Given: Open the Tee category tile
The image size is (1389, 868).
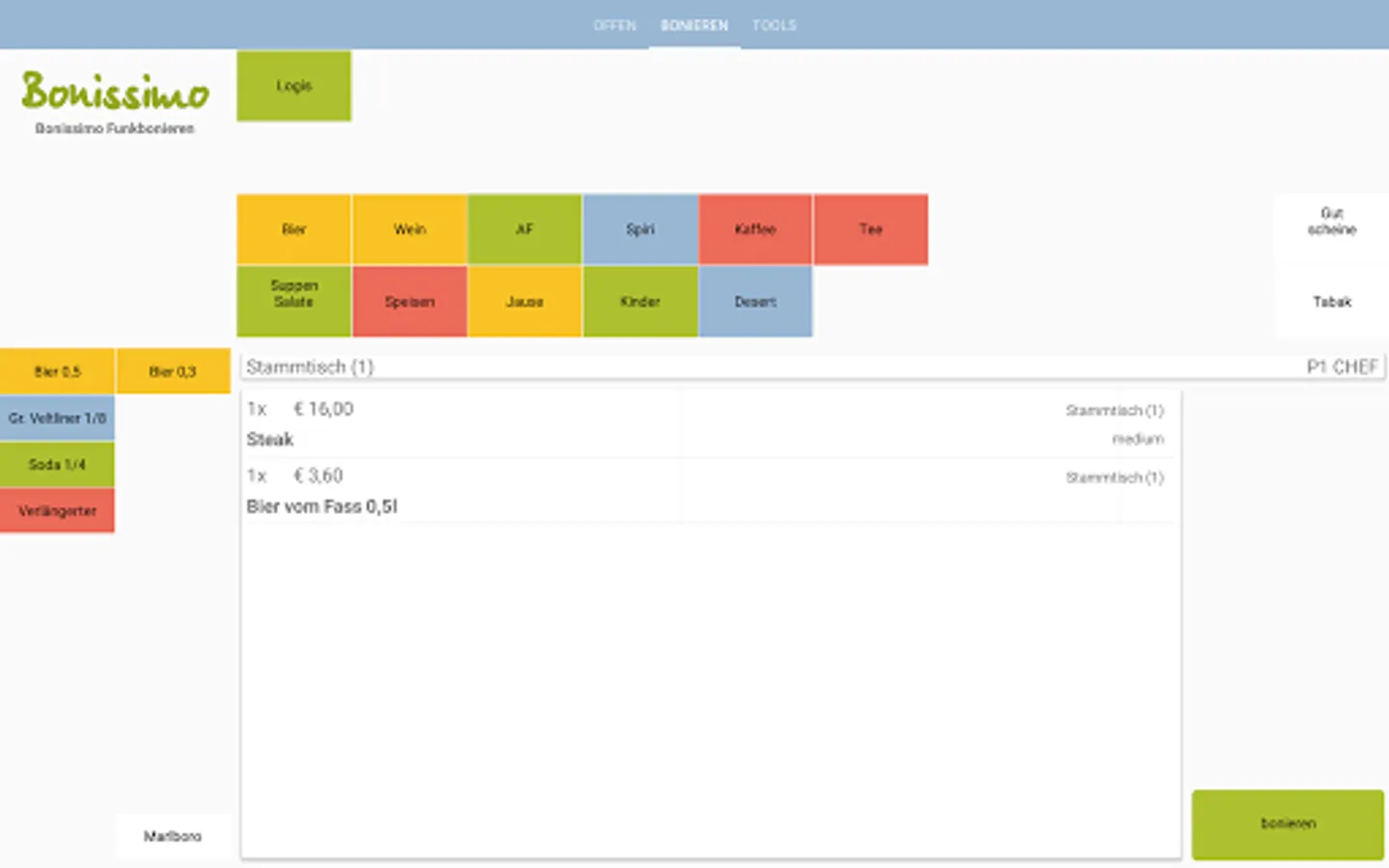Looking at the screenshot, I should [871, 230].
